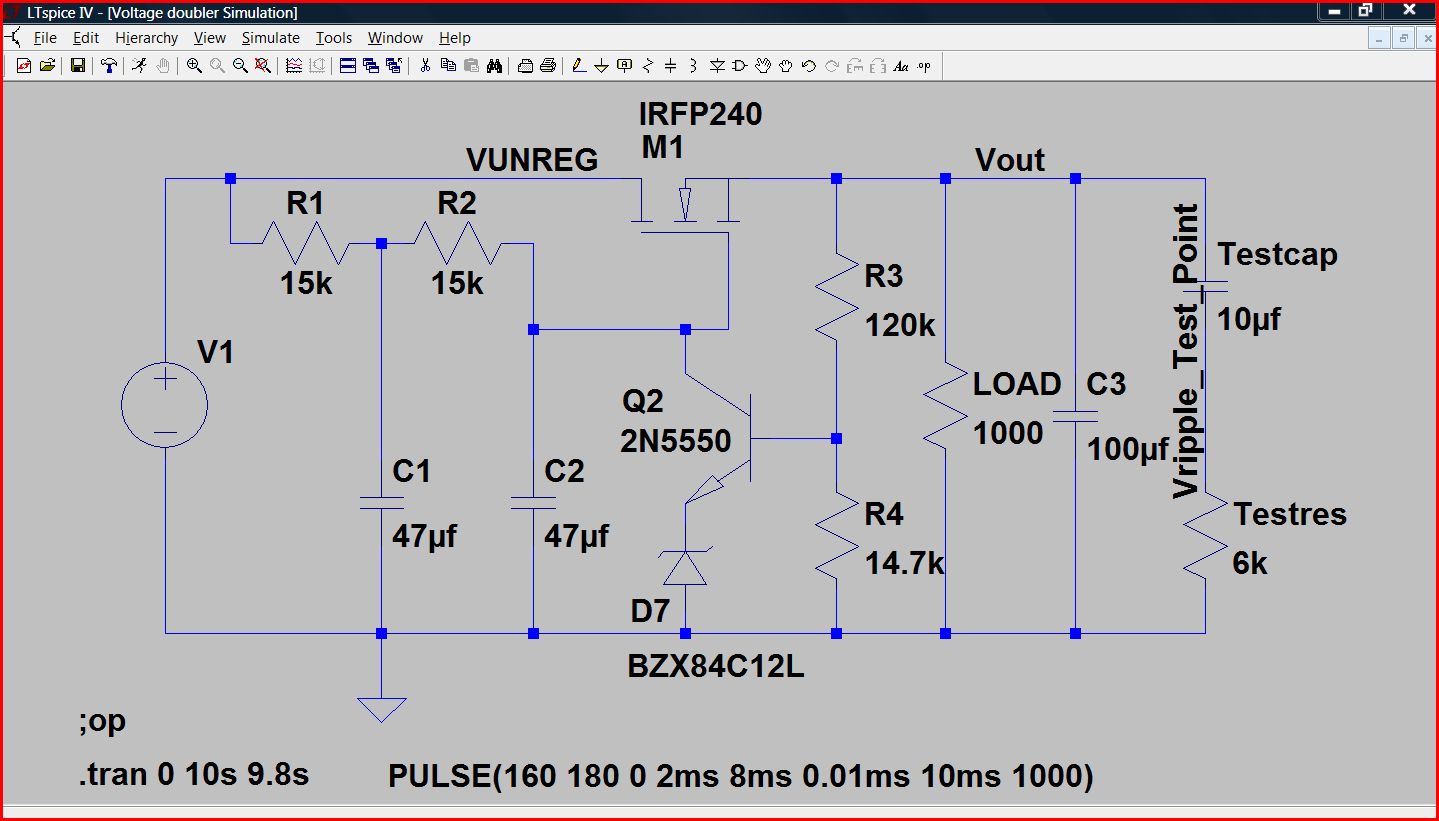Open the Help menu
Screen dimensions: 1439x821
[x=454, y=38]
